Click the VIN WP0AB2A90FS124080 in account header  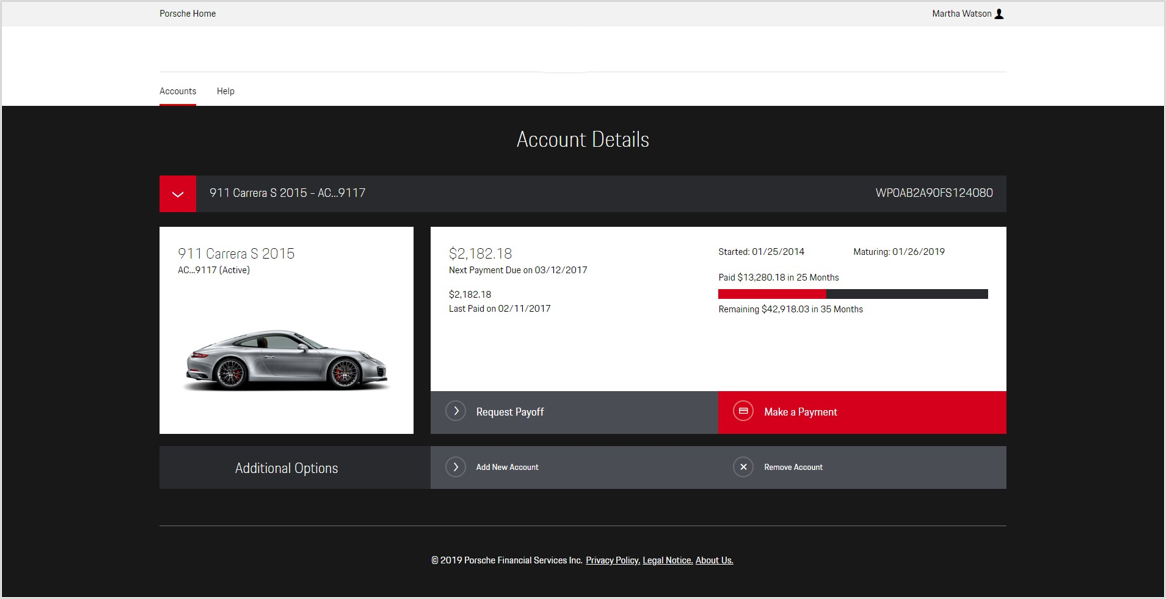(934, 193)
